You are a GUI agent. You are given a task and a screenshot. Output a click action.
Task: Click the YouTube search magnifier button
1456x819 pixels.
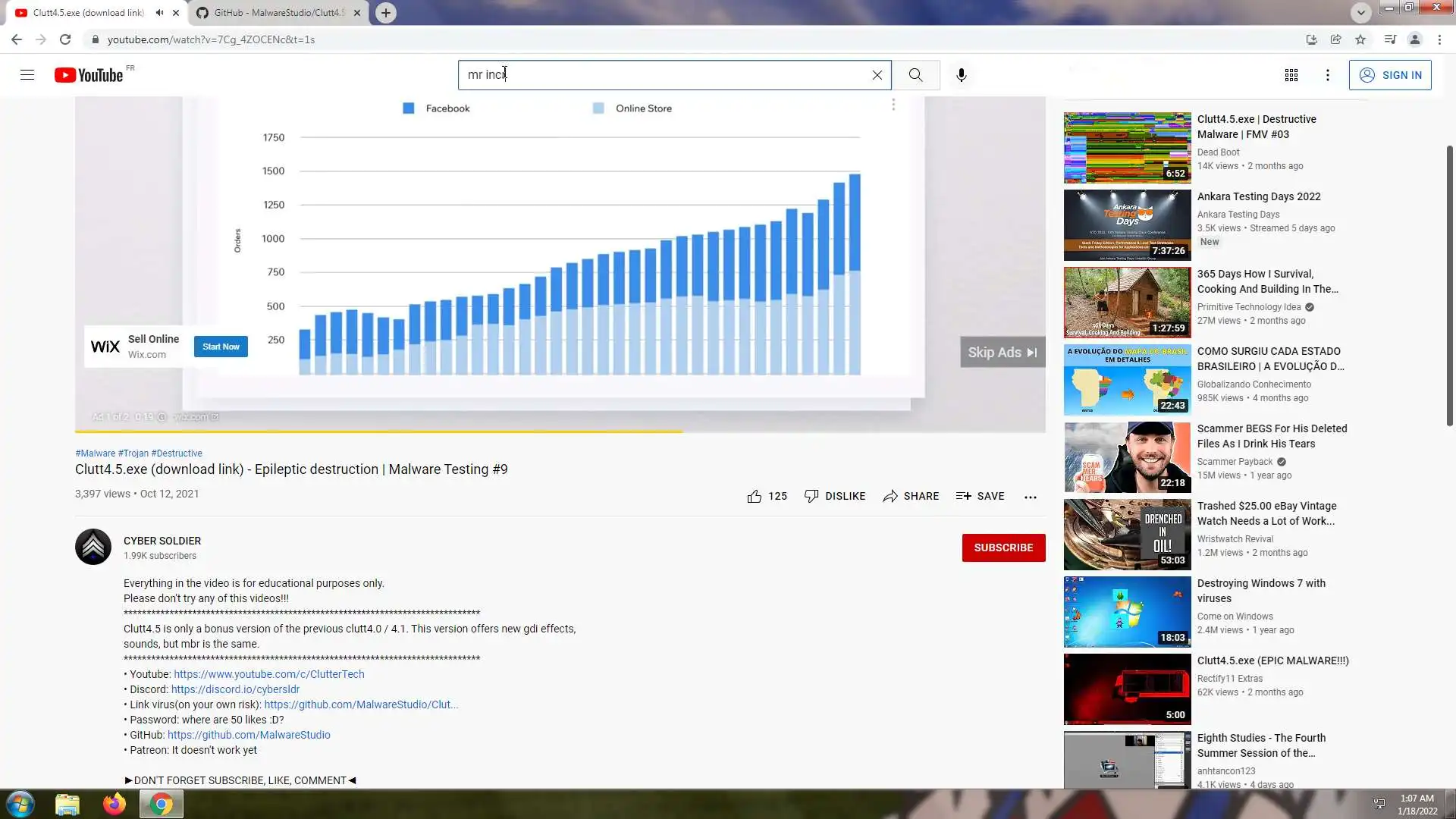pos(915,75)
